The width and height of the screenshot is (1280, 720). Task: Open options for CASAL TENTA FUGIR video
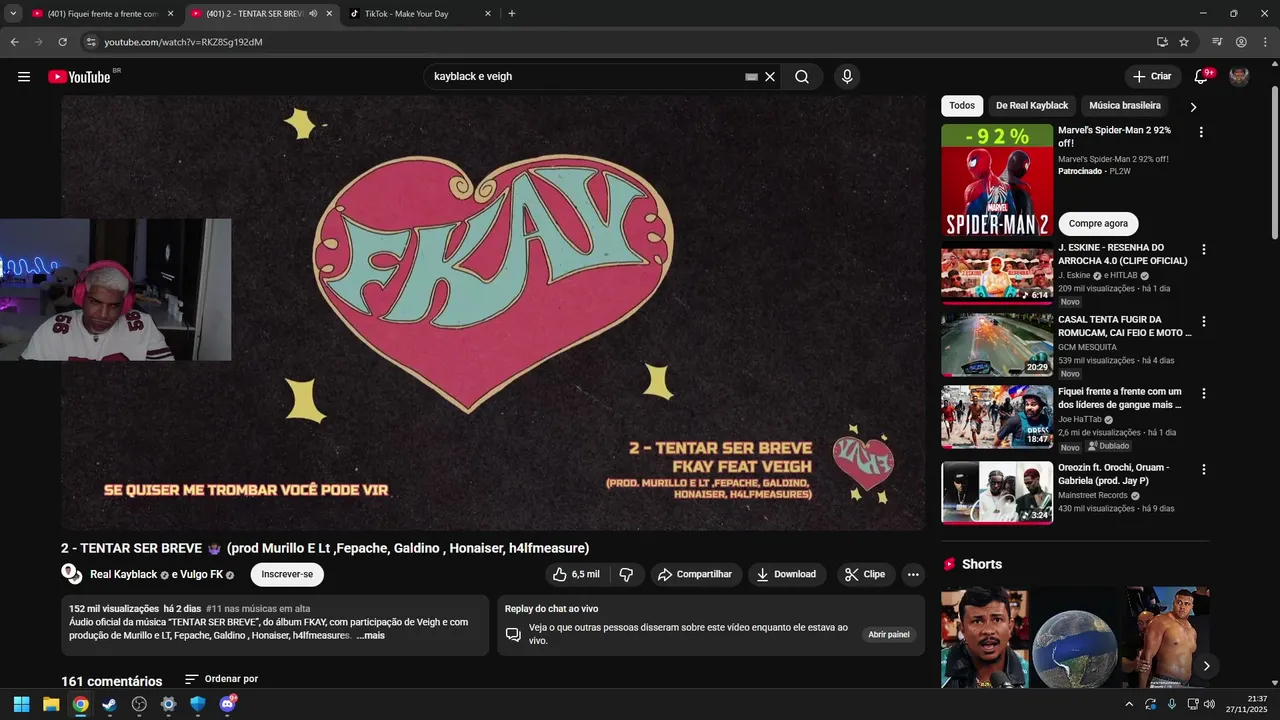point(1204,322)
